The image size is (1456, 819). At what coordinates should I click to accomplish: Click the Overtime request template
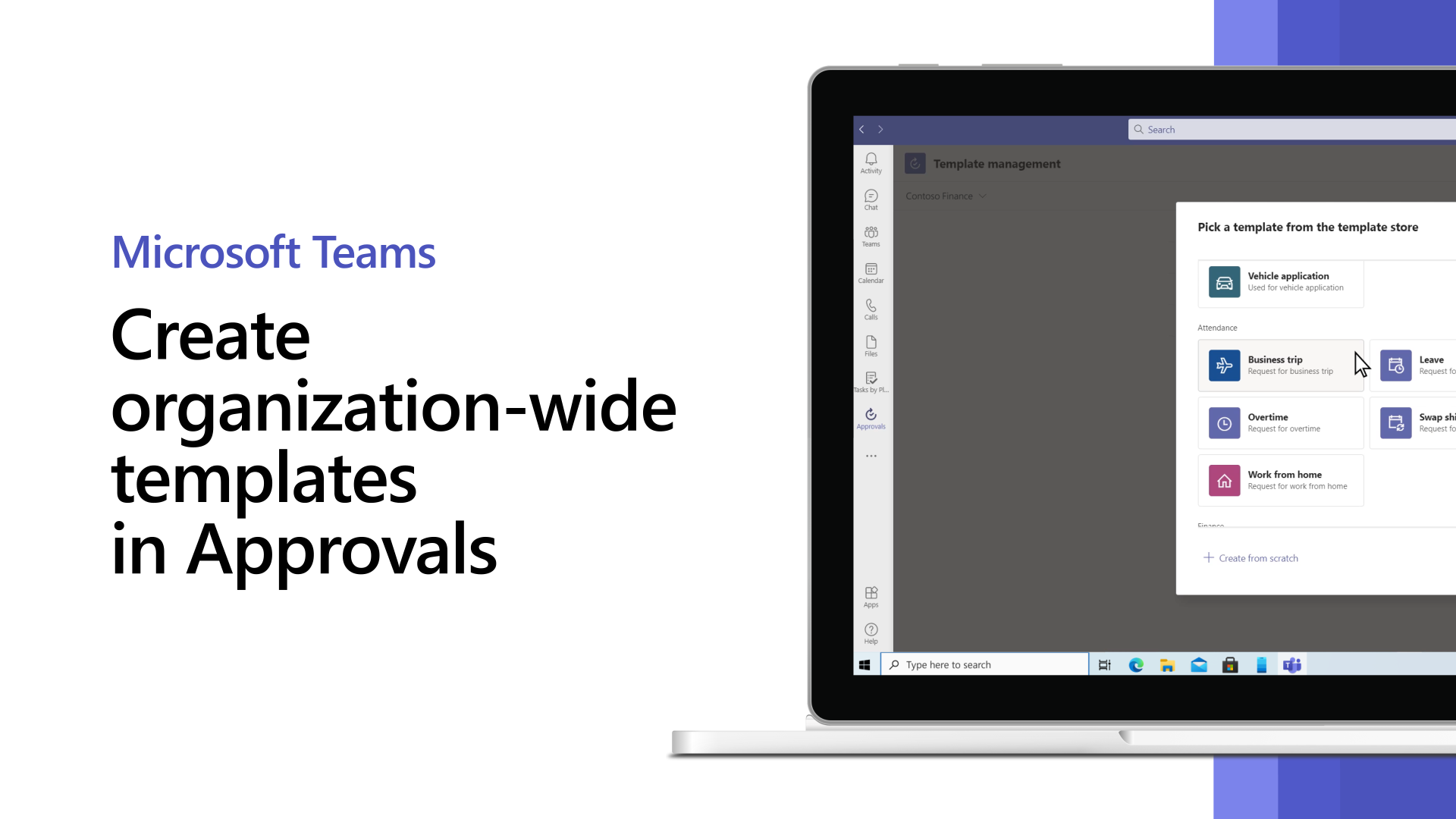(1281, 422)
